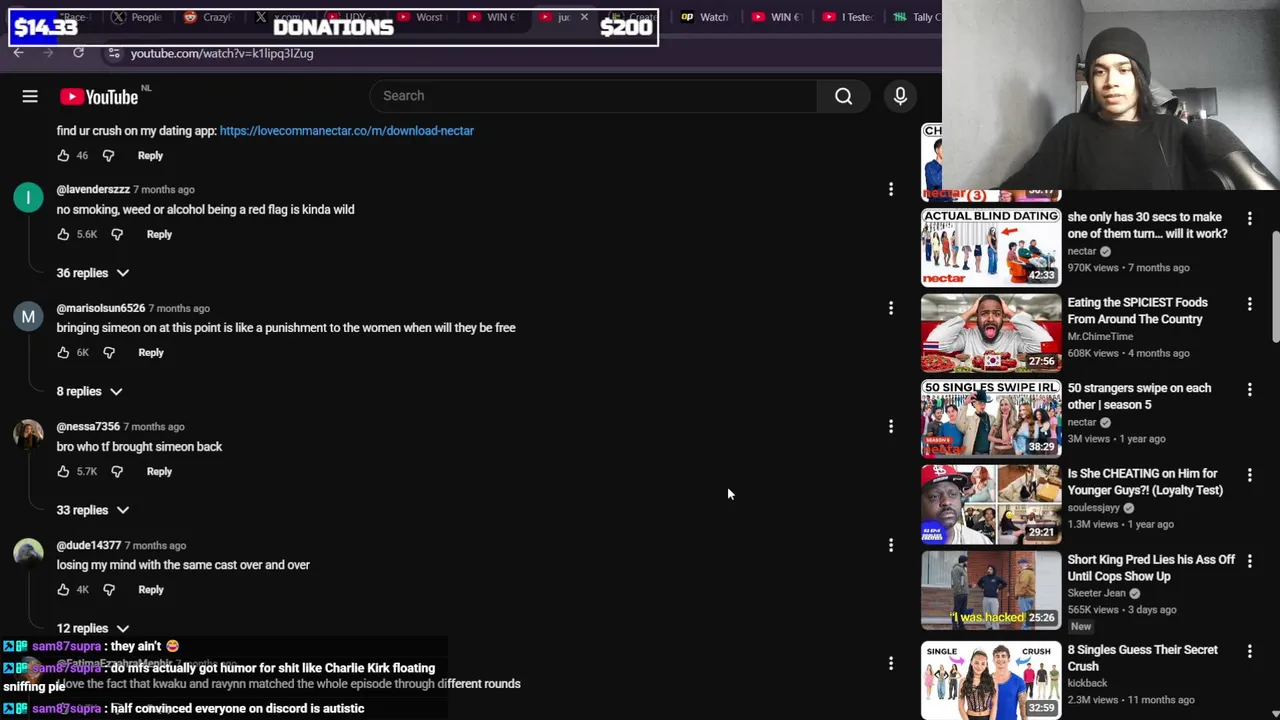Screen dimensions: 1280x720
Task: Go to YouTube home via logo
Action: (99, 97)
